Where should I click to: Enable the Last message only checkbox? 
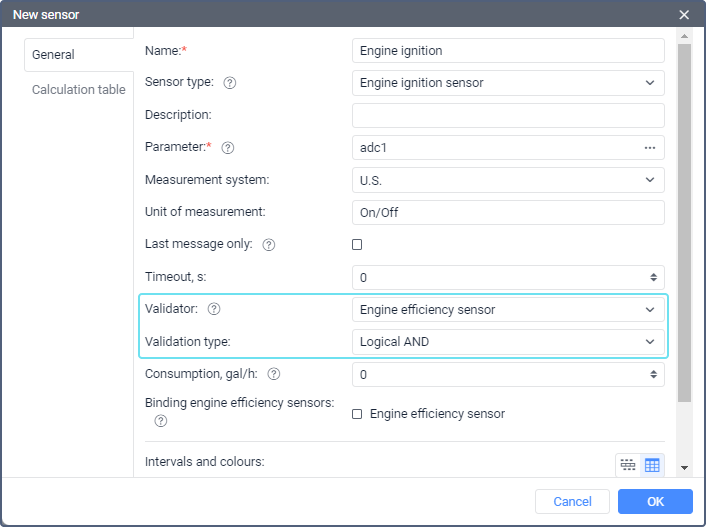tap(357, 245)
